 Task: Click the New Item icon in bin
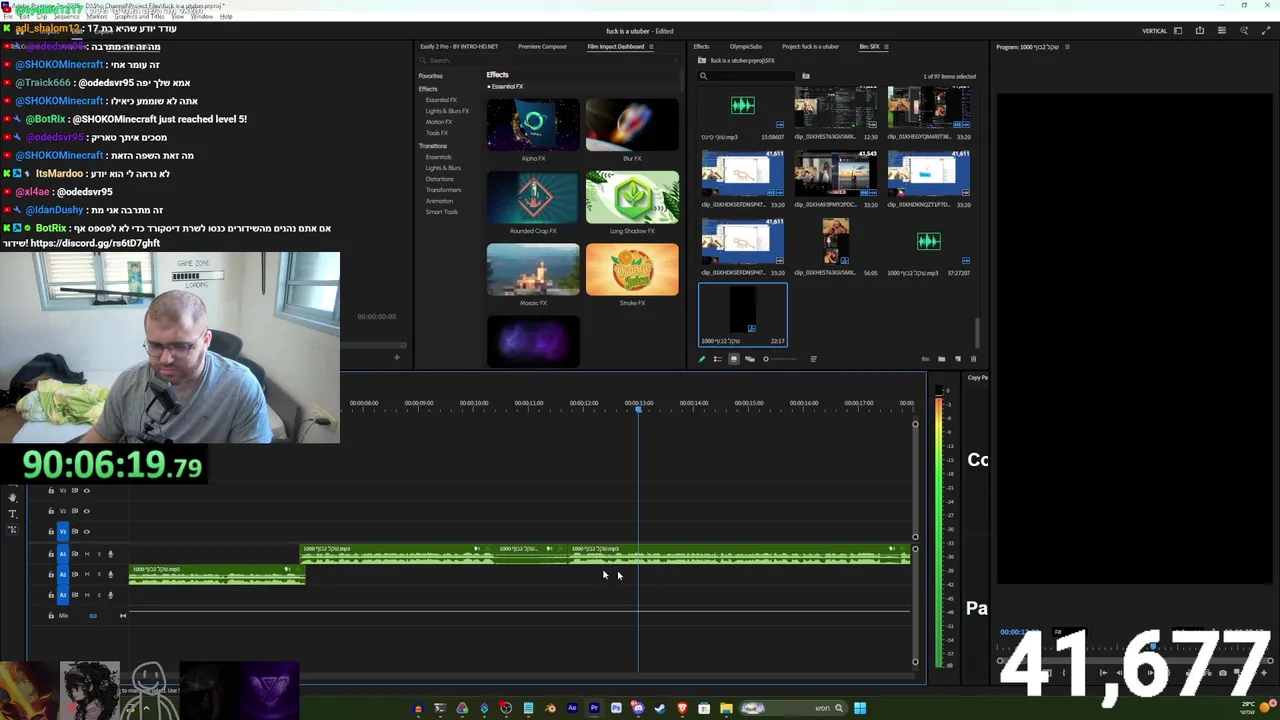click(958, 359)
